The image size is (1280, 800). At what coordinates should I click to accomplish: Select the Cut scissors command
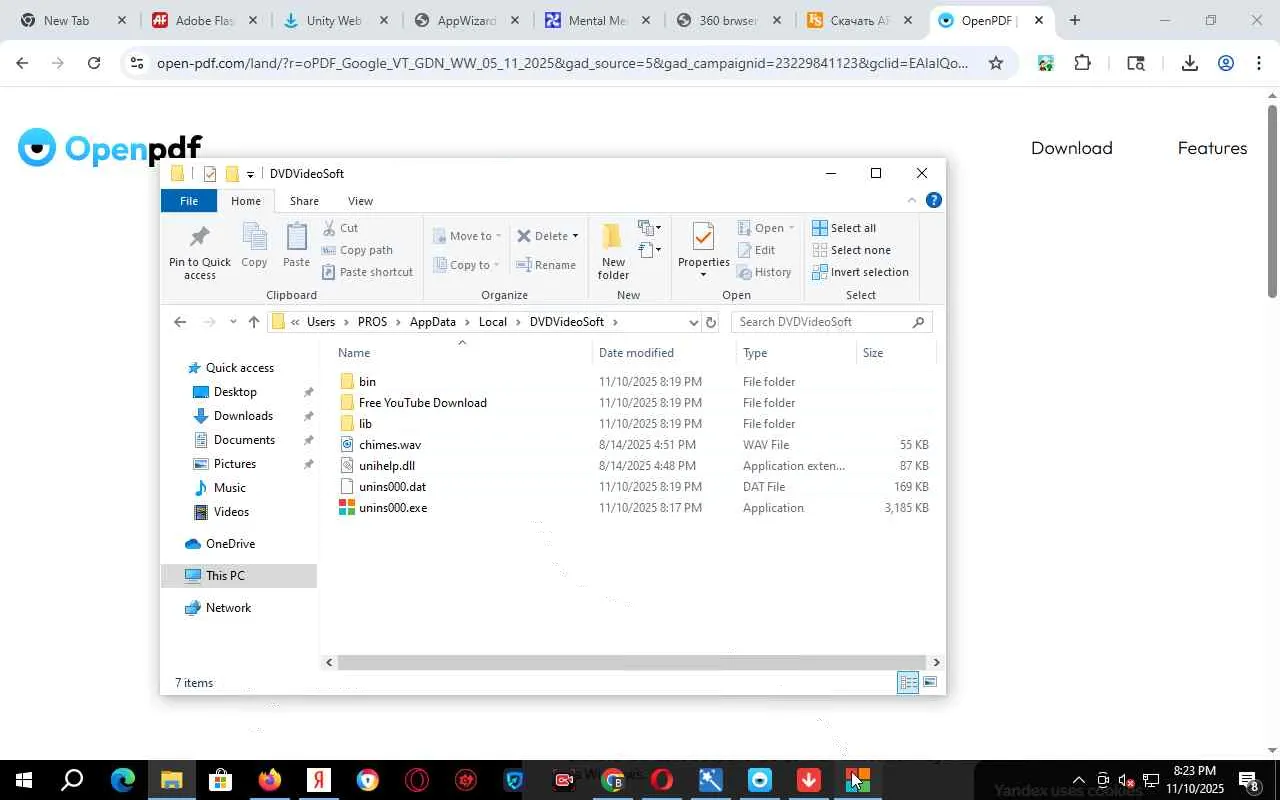[x=340, y=228]
